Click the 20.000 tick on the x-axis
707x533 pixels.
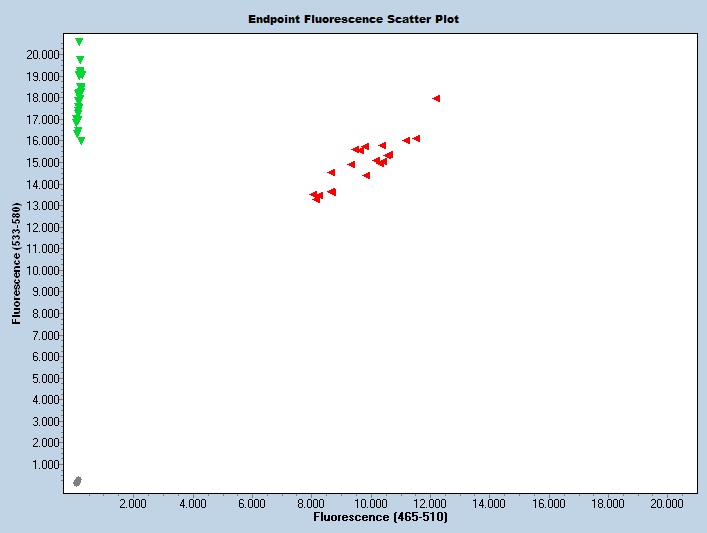coord(666,503)
